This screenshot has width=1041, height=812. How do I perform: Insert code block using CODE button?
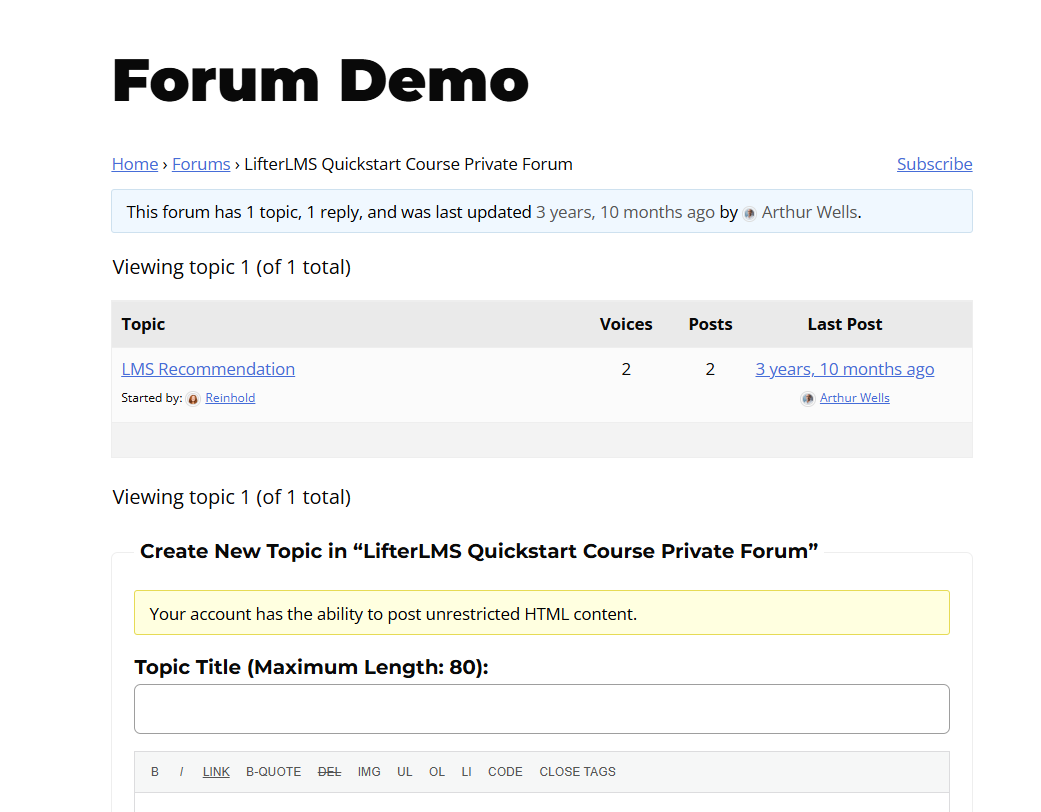(x=505, y=772)
